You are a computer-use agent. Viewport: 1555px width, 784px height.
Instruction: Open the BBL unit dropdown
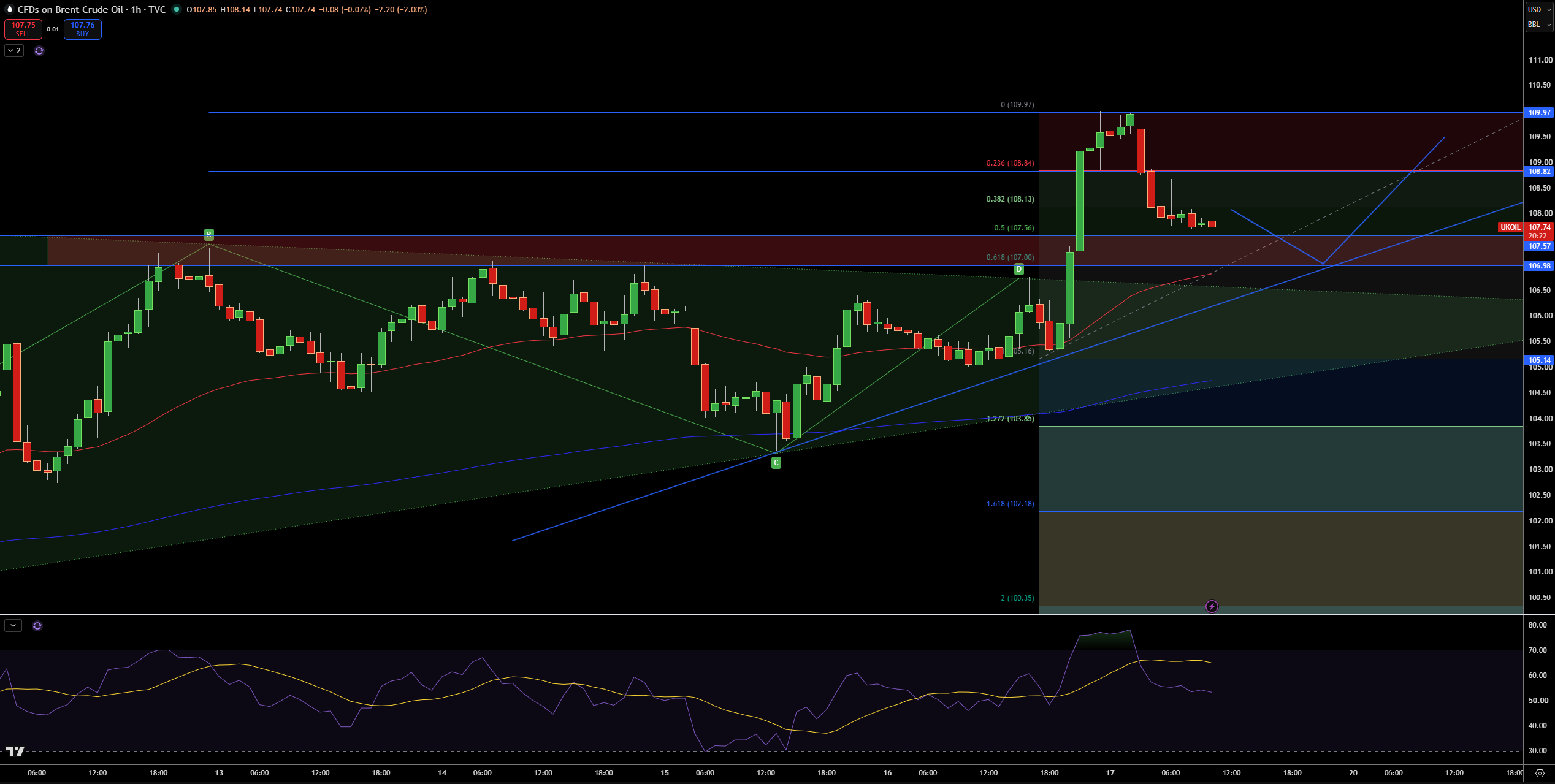click(x=1539, y=25)
